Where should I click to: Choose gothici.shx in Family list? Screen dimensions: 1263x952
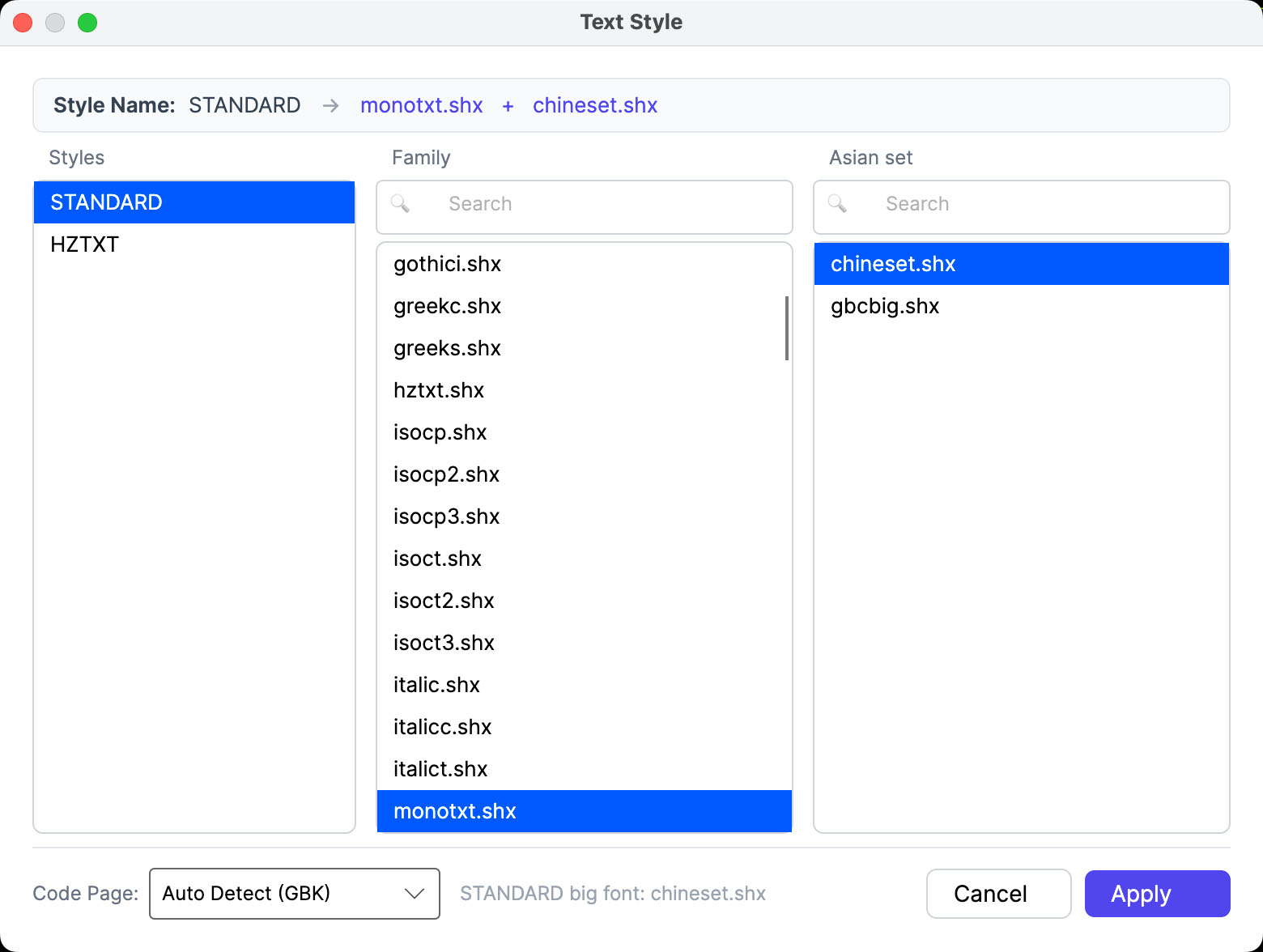coord(585,264)
